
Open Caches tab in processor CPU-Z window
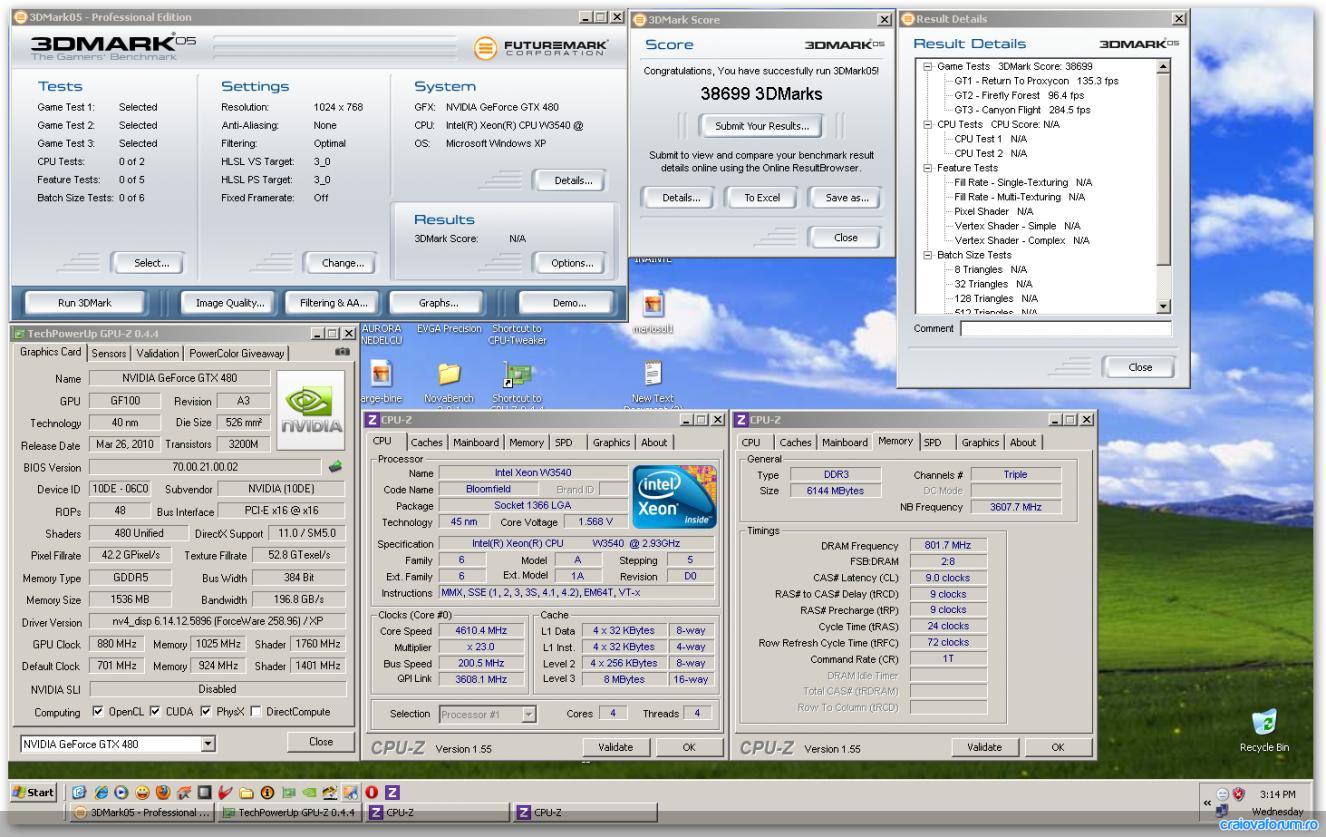(427, 442)
